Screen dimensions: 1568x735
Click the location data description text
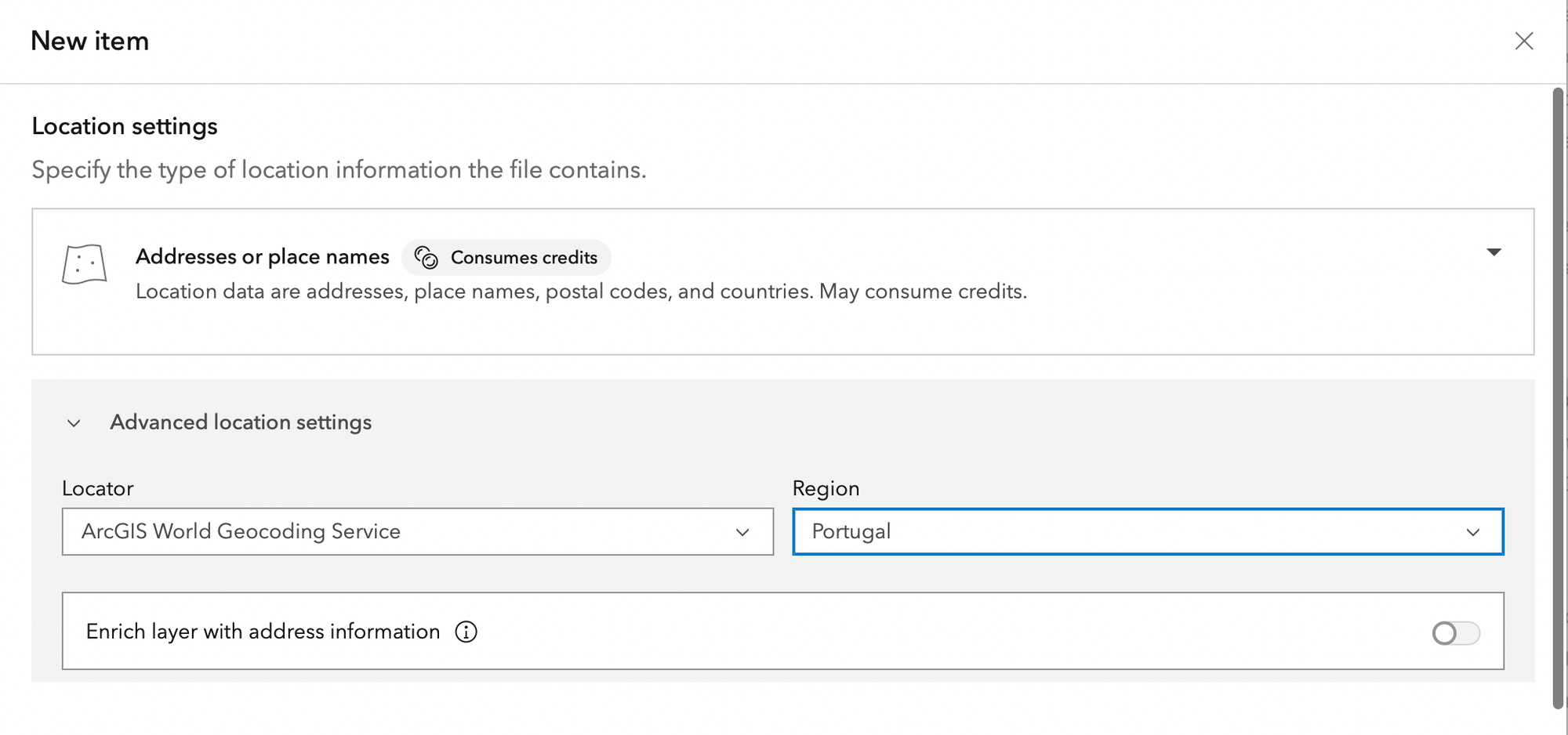tap(580, 291)
